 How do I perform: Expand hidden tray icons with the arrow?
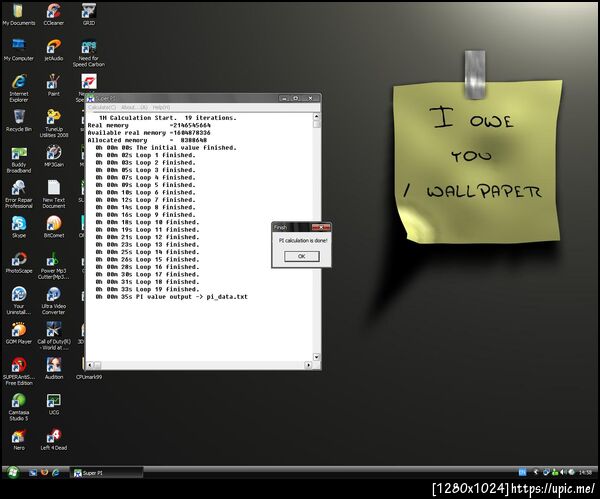point(536,473)
